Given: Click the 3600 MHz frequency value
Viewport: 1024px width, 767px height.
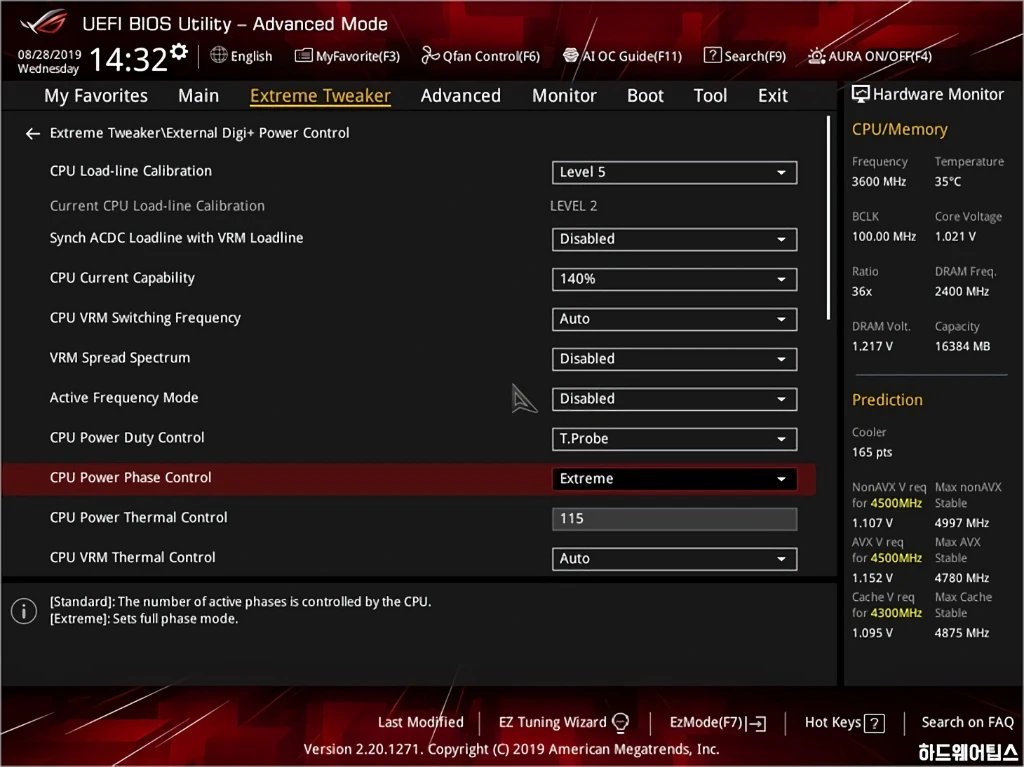Looking at the screenshot, I should (x=878, y=182).
